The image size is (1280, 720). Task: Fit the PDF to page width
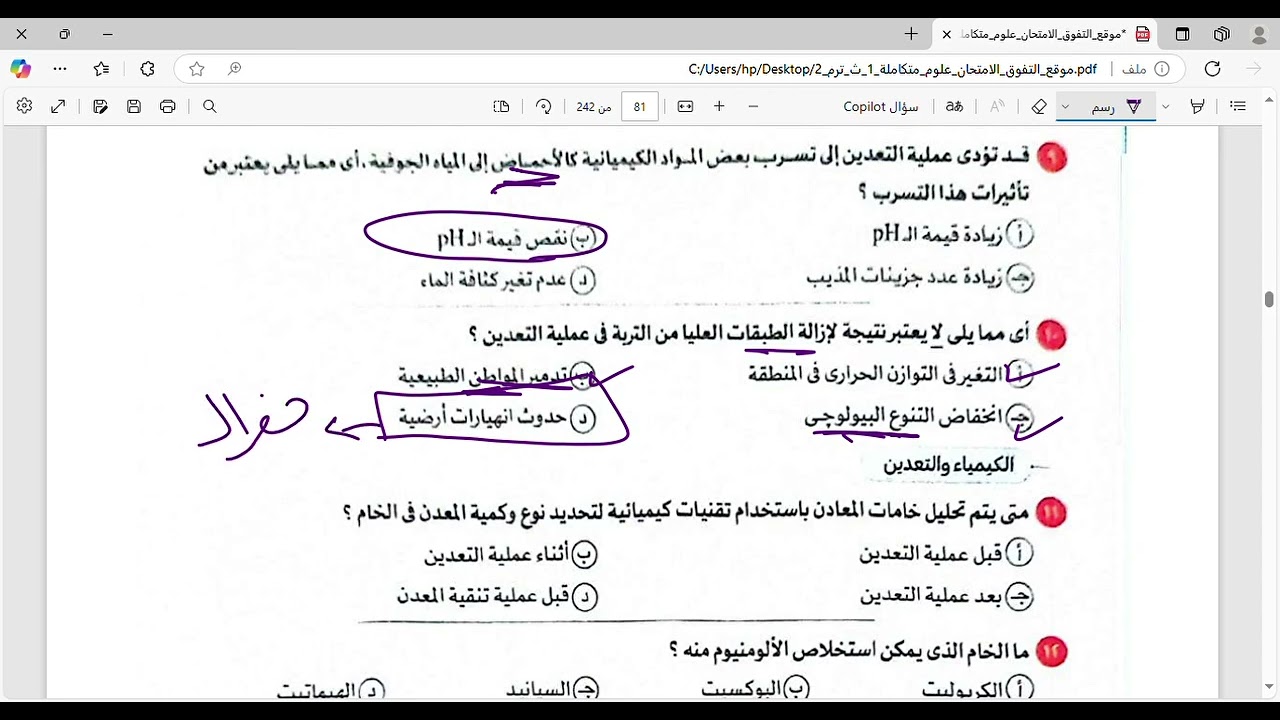pos(685,106)
